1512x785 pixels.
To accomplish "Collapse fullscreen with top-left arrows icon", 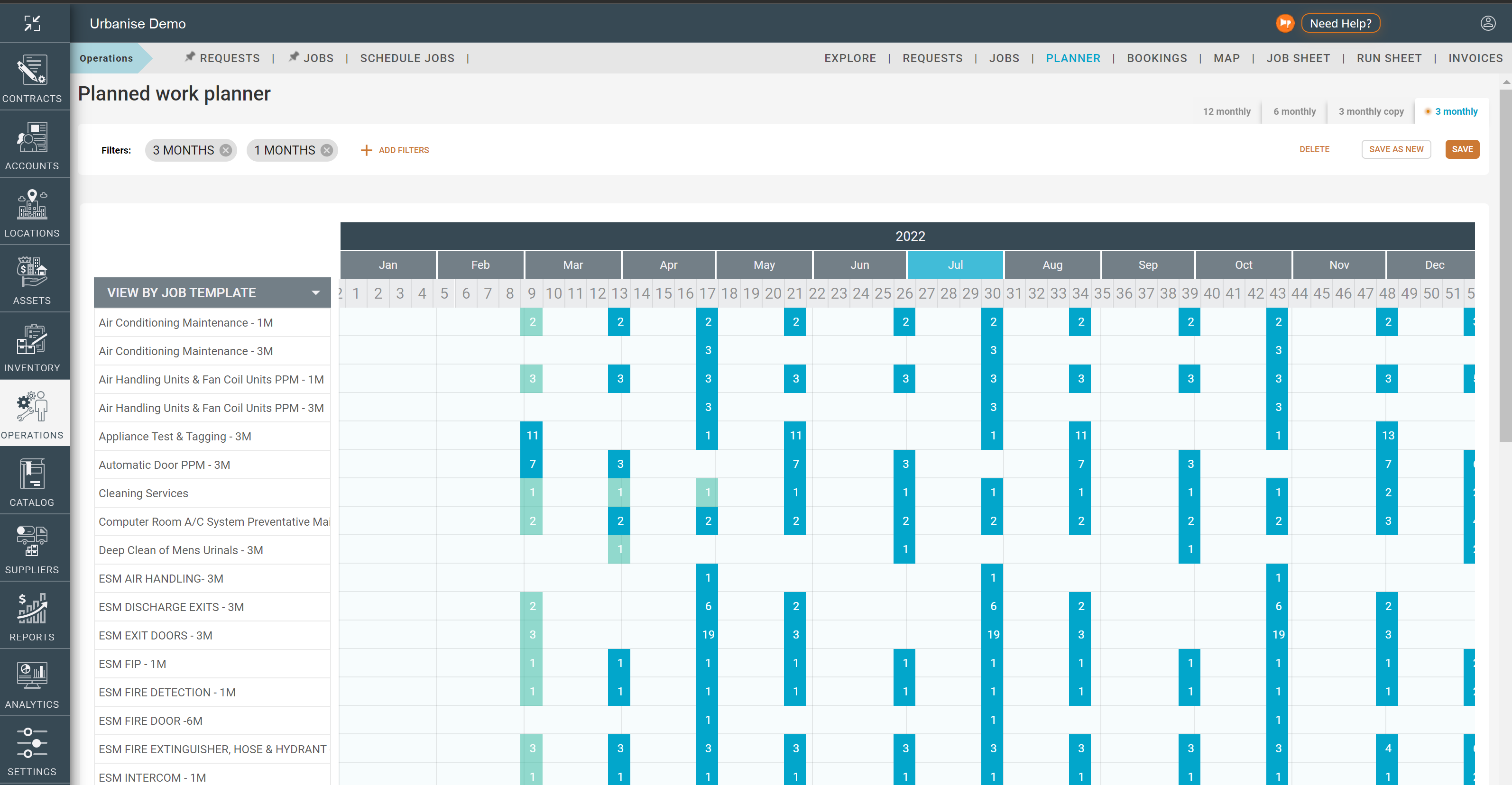I will pyautogui.click(x=32, y=24).
